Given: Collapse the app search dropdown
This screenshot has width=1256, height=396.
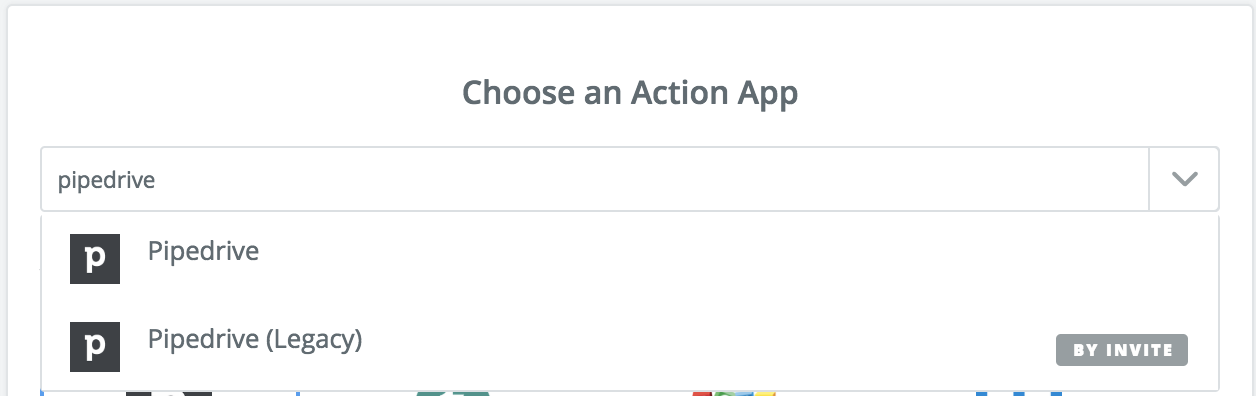Looking at the screenshot, I should click(x=1184, y=180).
